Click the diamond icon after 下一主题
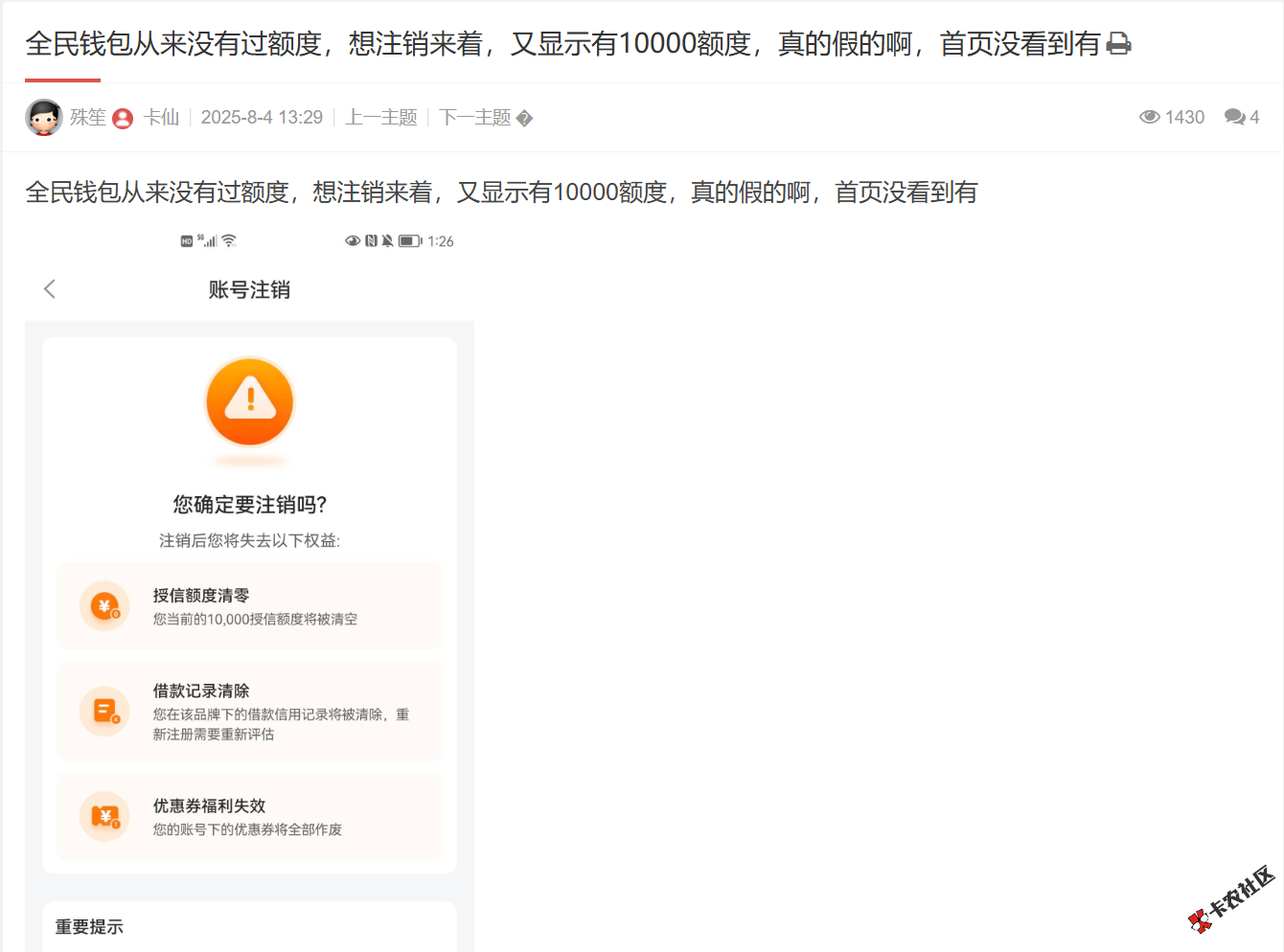 (x=524, y=119)
